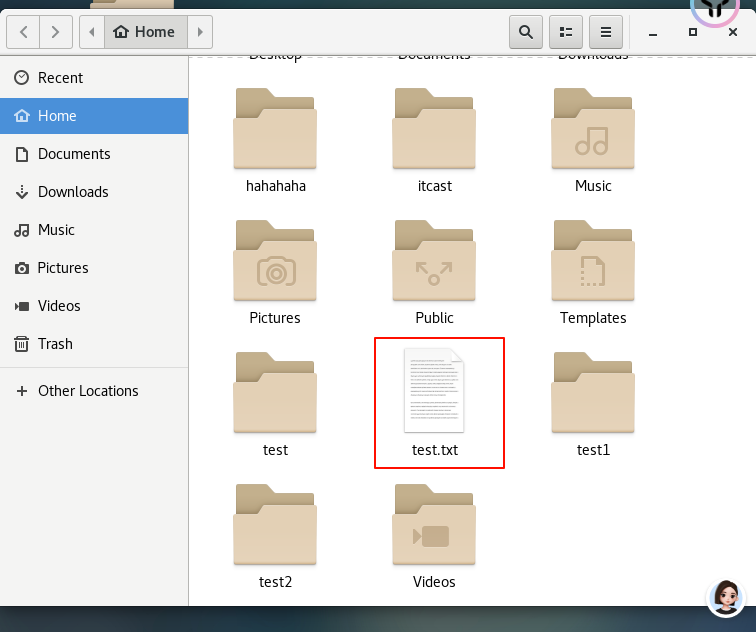This screenshot has width=756, height=632.
Task: Select the Videos folder icon in grid
Action: tap(434, 524)
